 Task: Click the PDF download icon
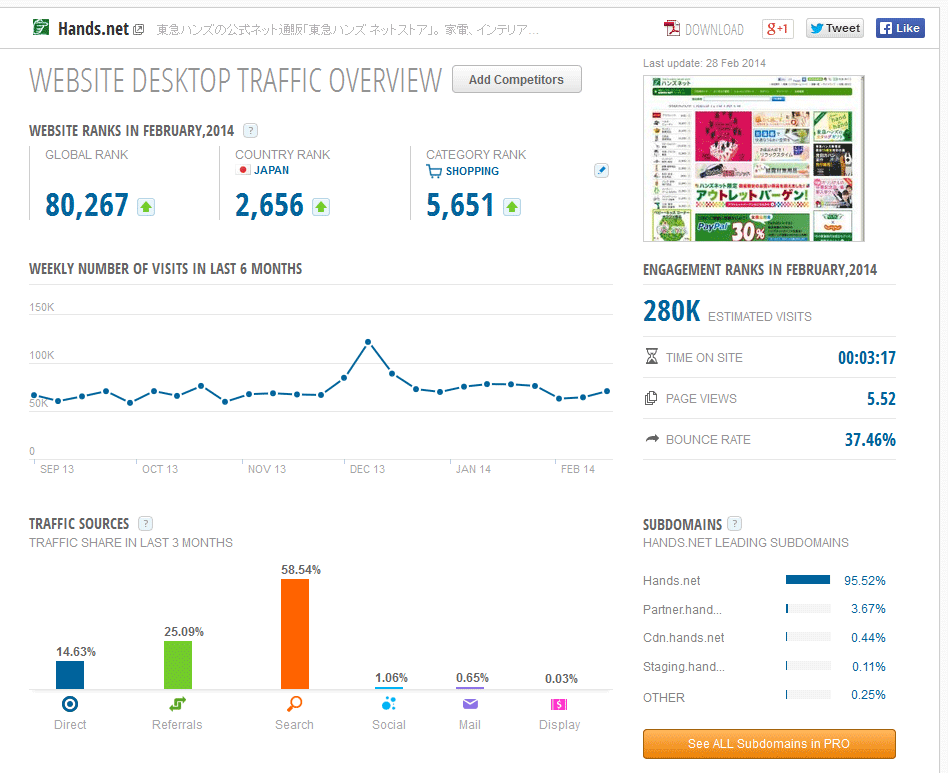pyautogui.click(x=672, y=28)
